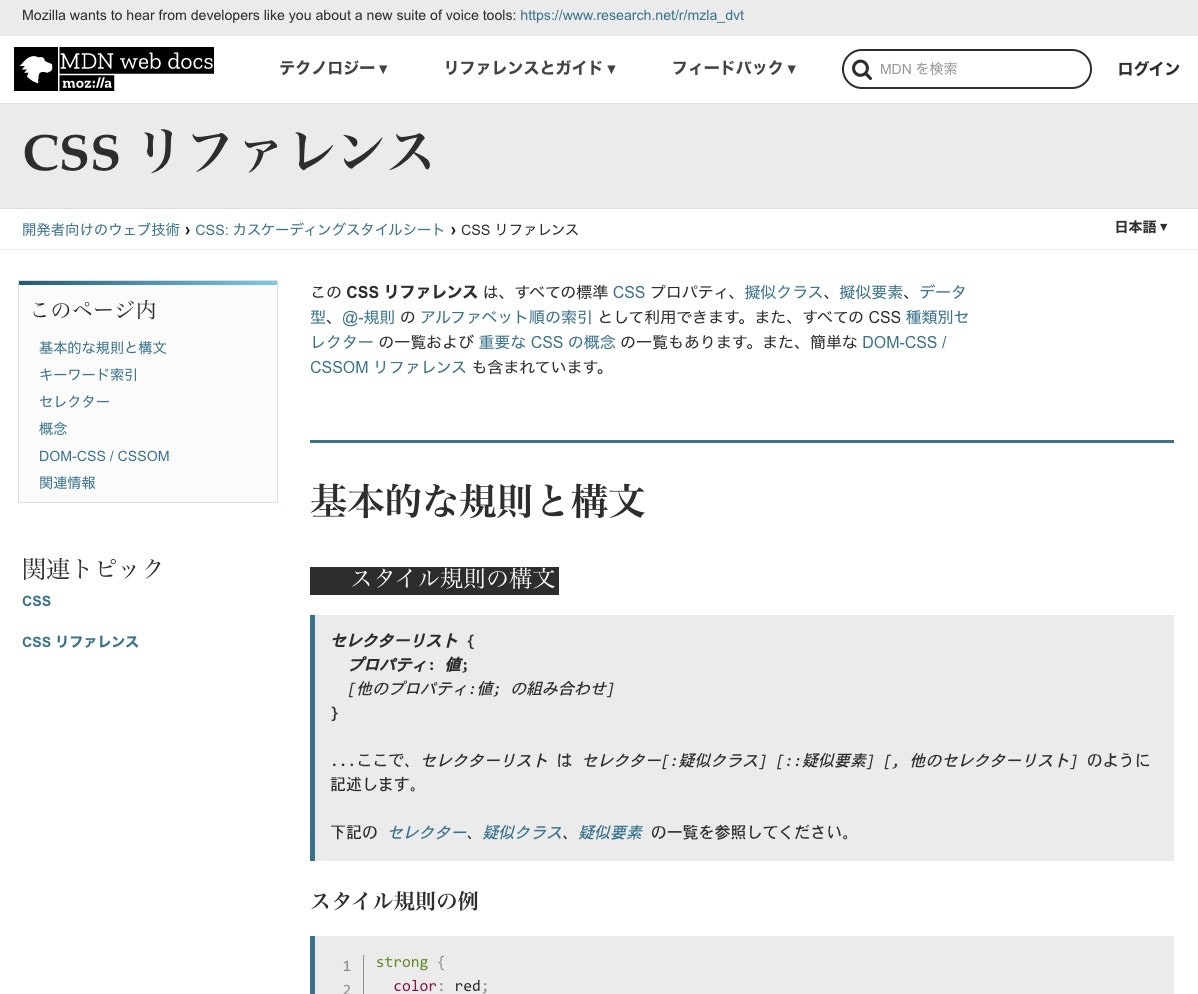Image resolution: width=1198 pixels, height=994 pixels.
Task: Click the CSS リファレンス breadcrumb text
Action: (x=520, y=229)
